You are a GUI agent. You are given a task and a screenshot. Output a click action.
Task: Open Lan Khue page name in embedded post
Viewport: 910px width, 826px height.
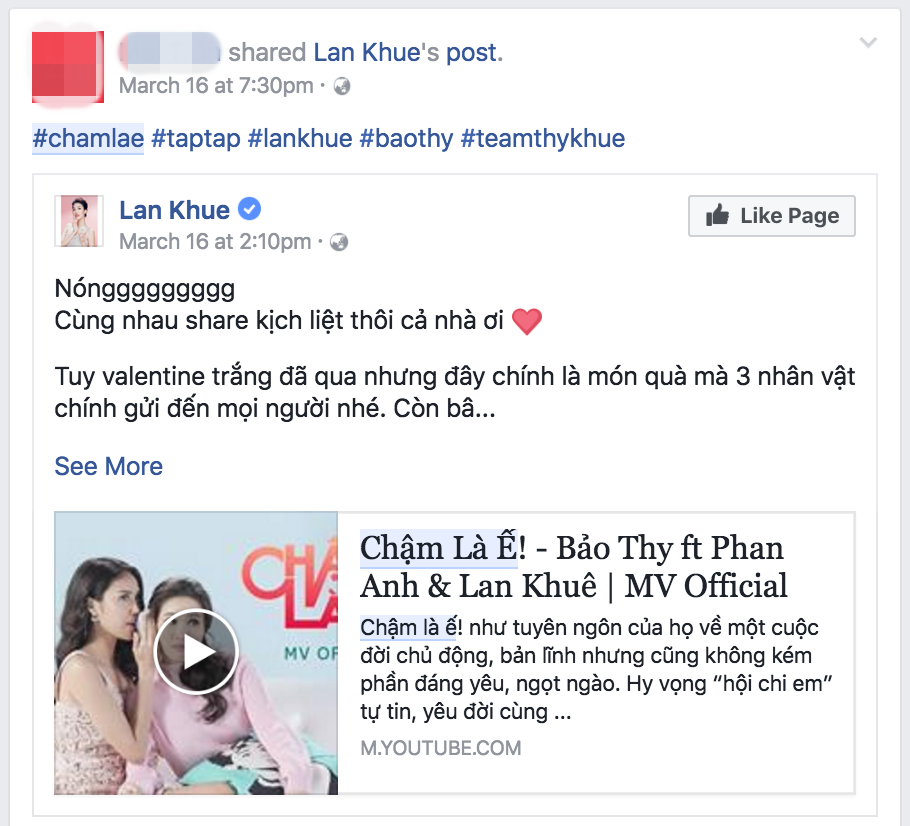click(x=174, y=210)
